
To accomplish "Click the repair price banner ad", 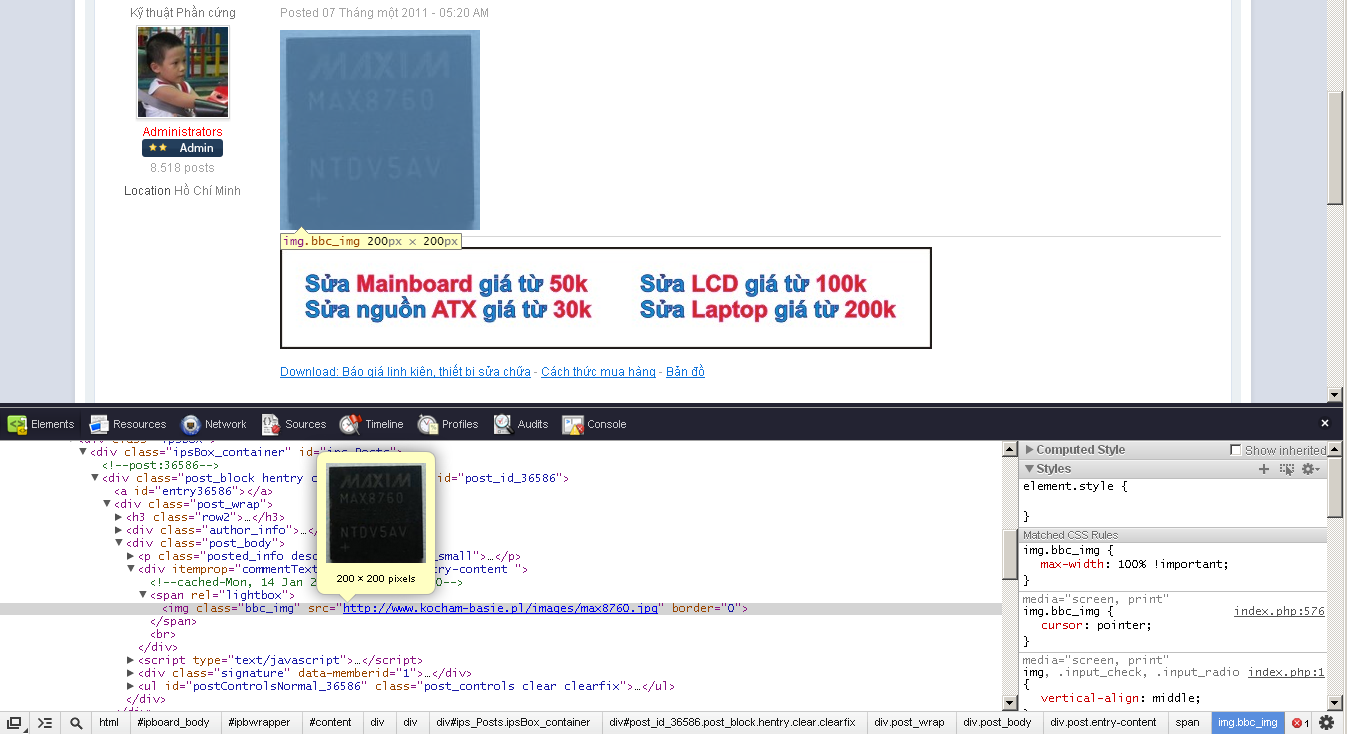I will (x=606, y=298).
